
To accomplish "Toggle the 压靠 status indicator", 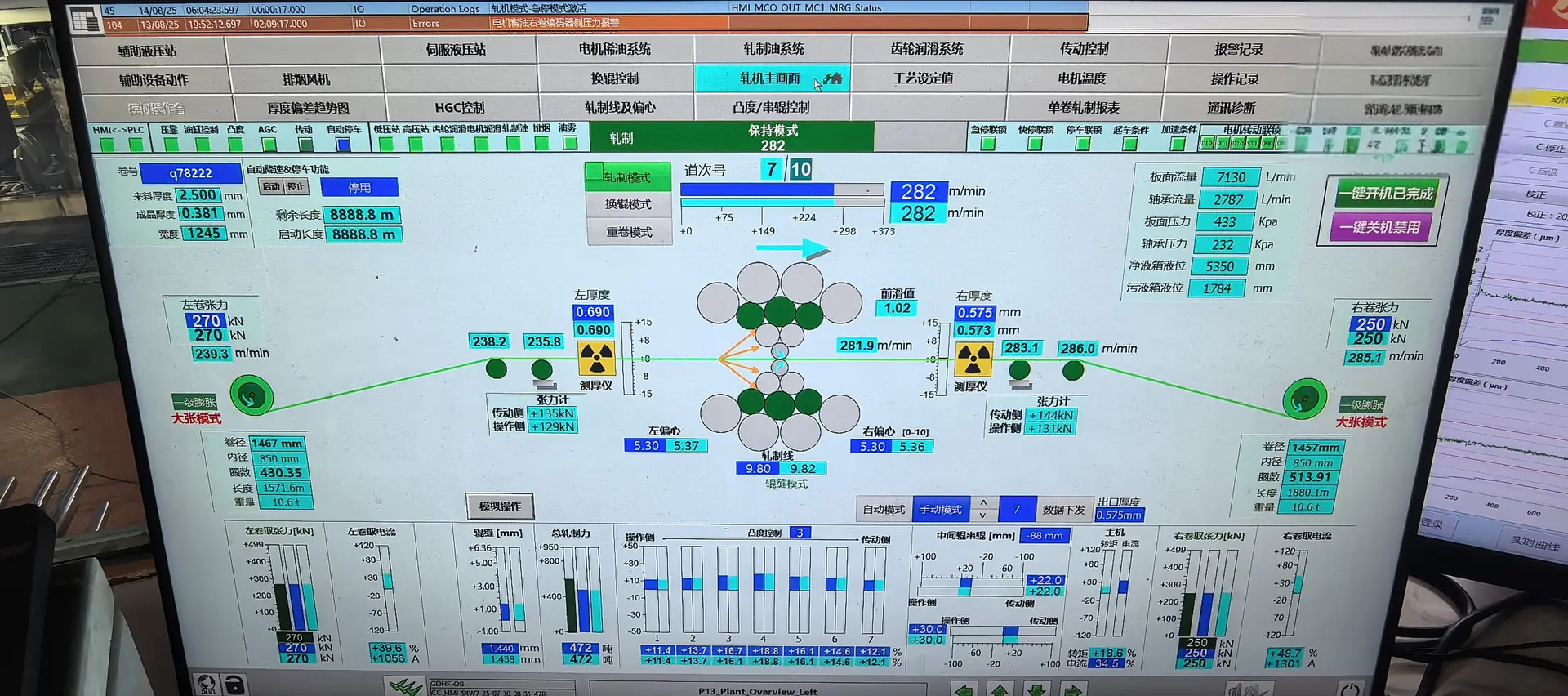I will [171, 145].
